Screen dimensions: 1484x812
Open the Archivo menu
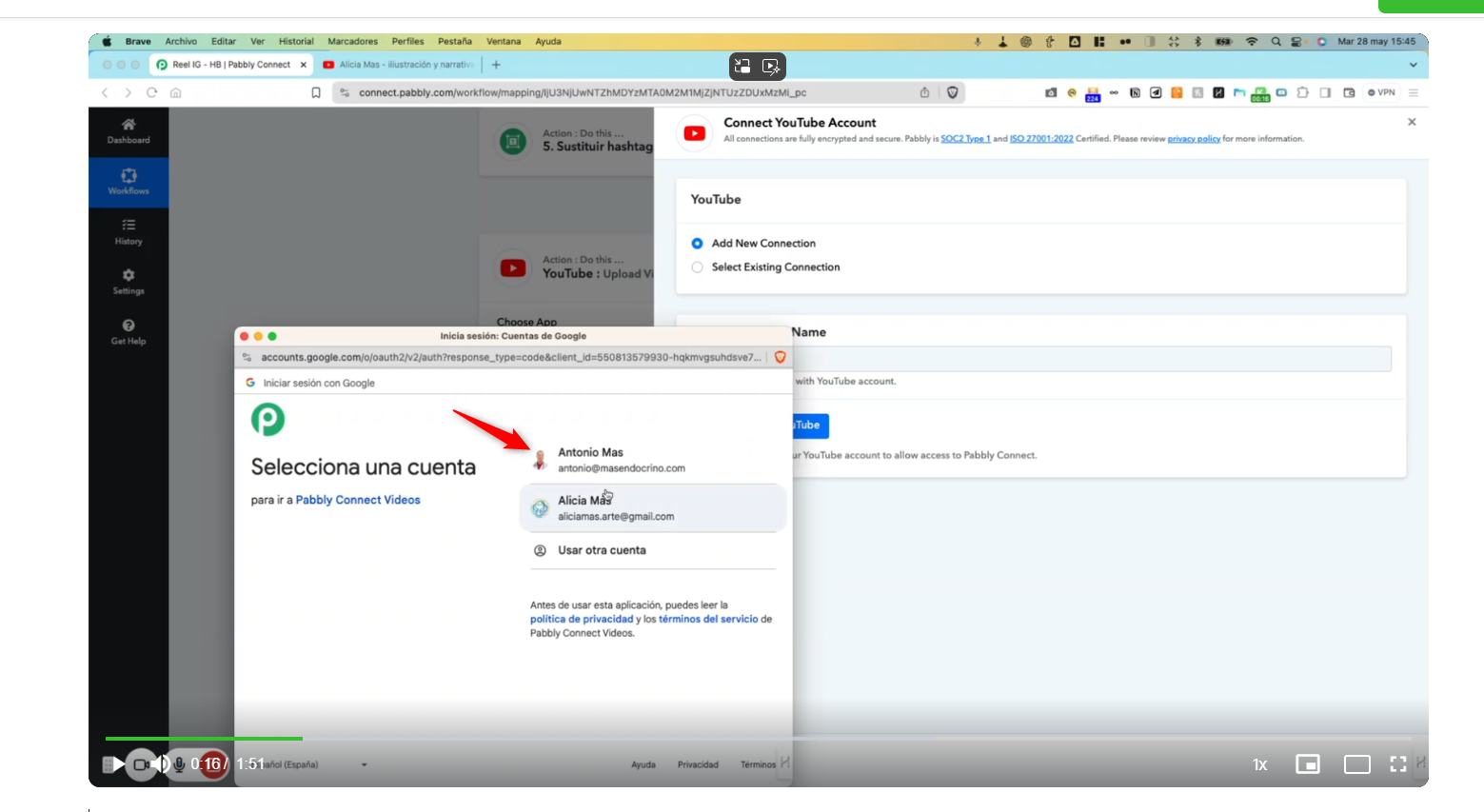click(181, 42)
